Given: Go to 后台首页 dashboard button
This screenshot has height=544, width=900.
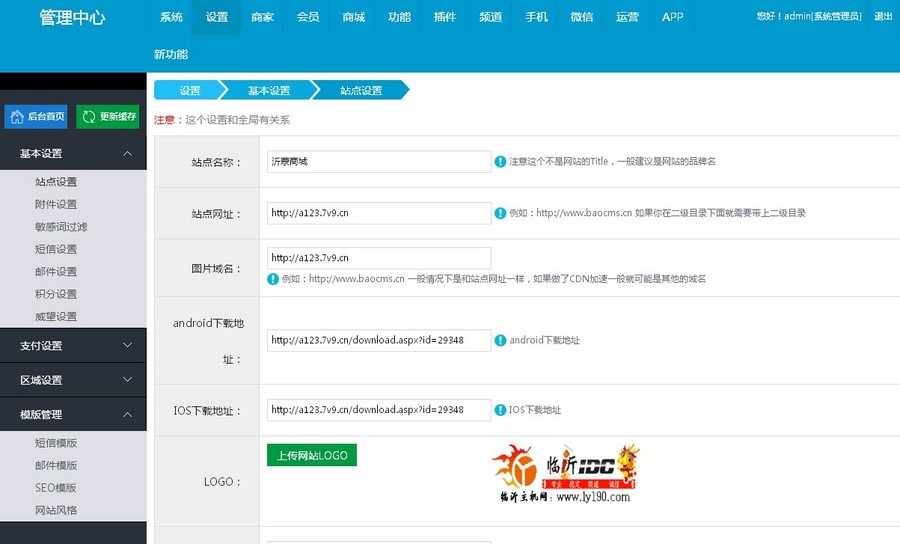Looking at the screenshot, I should pos(36,117).
